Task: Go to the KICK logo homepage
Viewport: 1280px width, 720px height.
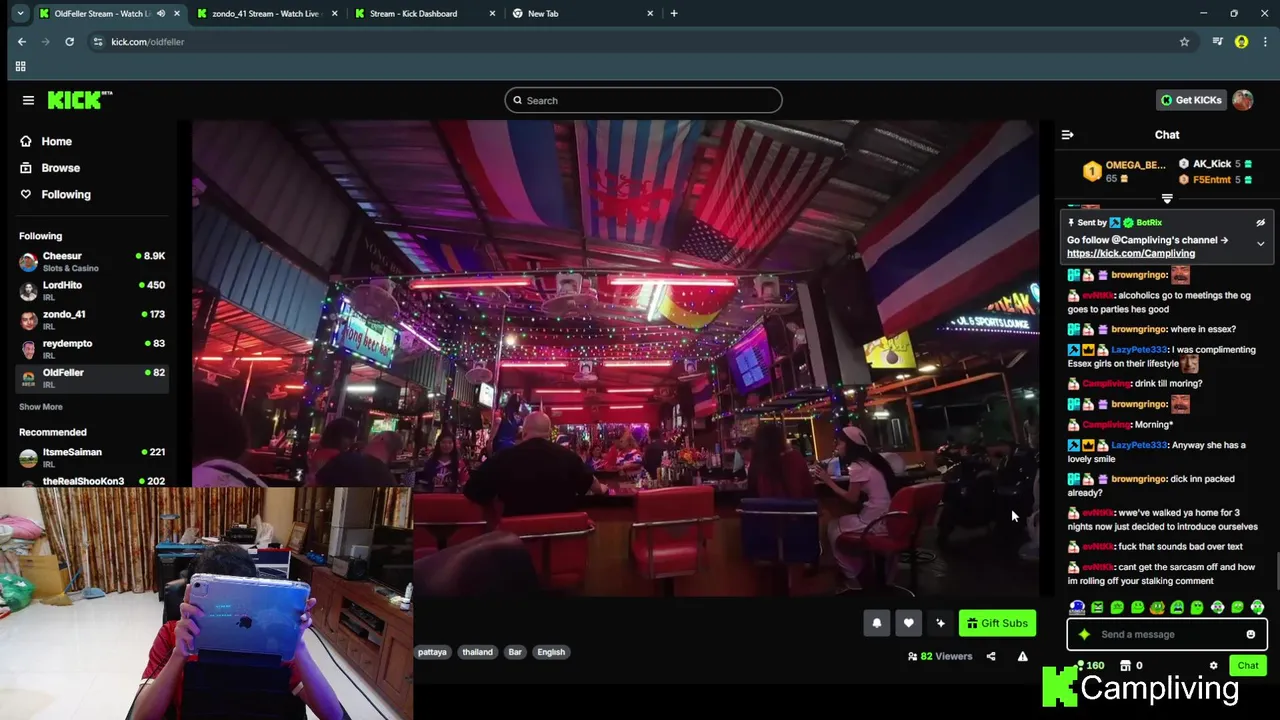Action: point(80,100)
